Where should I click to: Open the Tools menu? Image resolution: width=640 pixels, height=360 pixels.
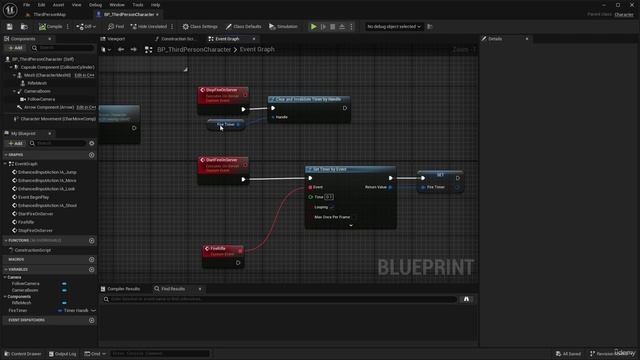pyautogui.click(x=138, y=5)
